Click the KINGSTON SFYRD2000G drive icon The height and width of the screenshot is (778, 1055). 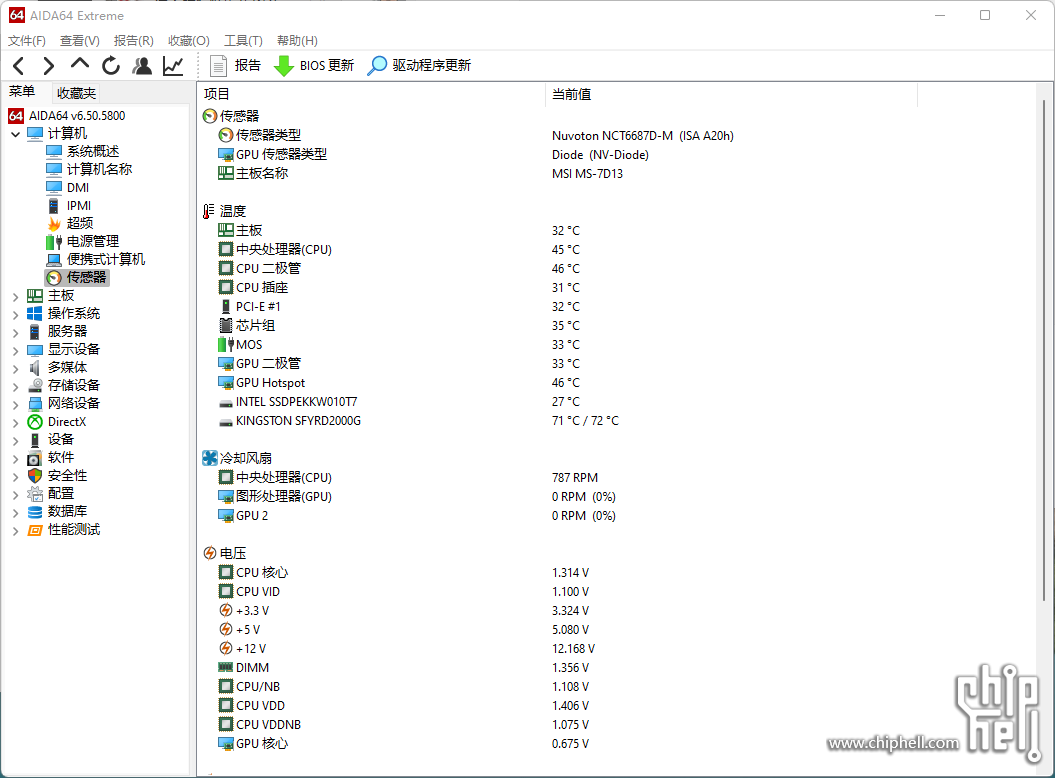point(226,422)
